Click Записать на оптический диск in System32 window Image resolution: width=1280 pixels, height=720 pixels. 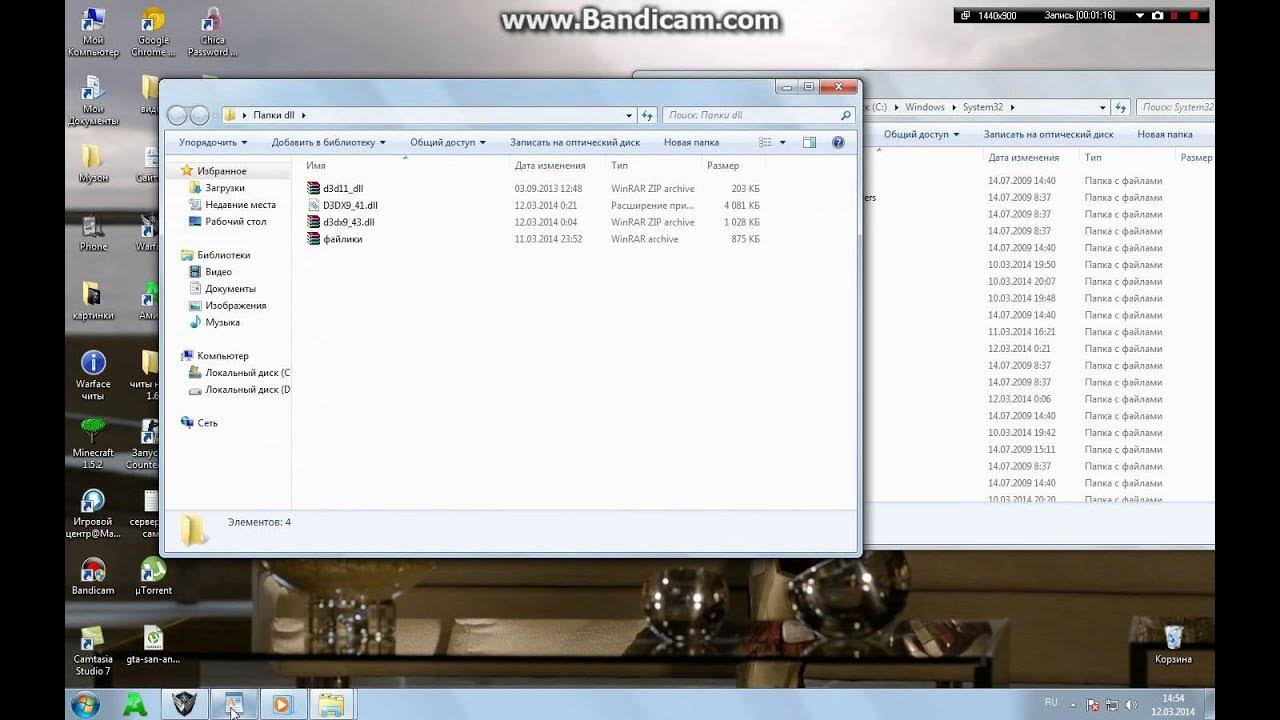(1048, 134)
